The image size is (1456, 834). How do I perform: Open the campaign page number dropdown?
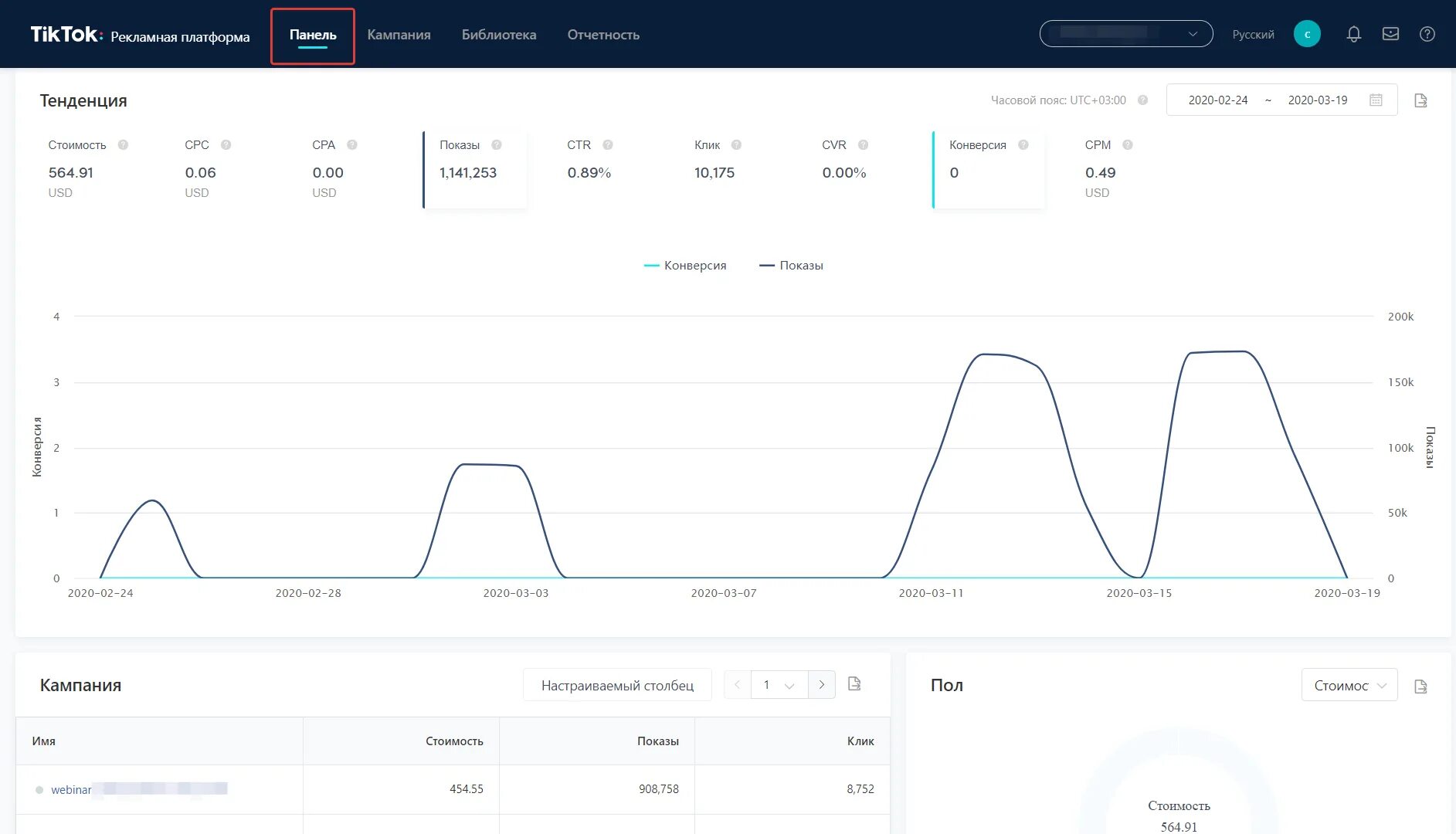779,685
